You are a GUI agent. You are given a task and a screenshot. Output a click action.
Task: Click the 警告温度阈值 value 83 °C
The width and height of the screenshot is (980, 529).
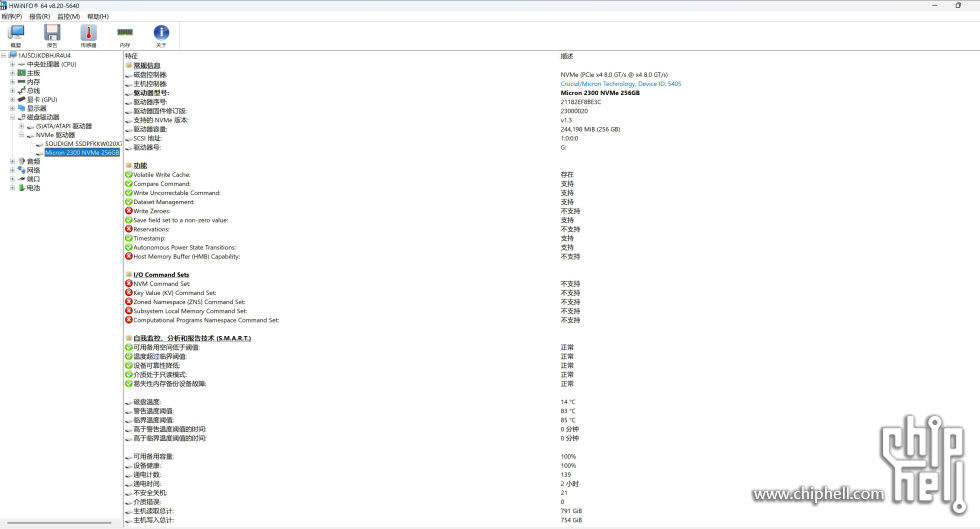click(x=568, y=411)
